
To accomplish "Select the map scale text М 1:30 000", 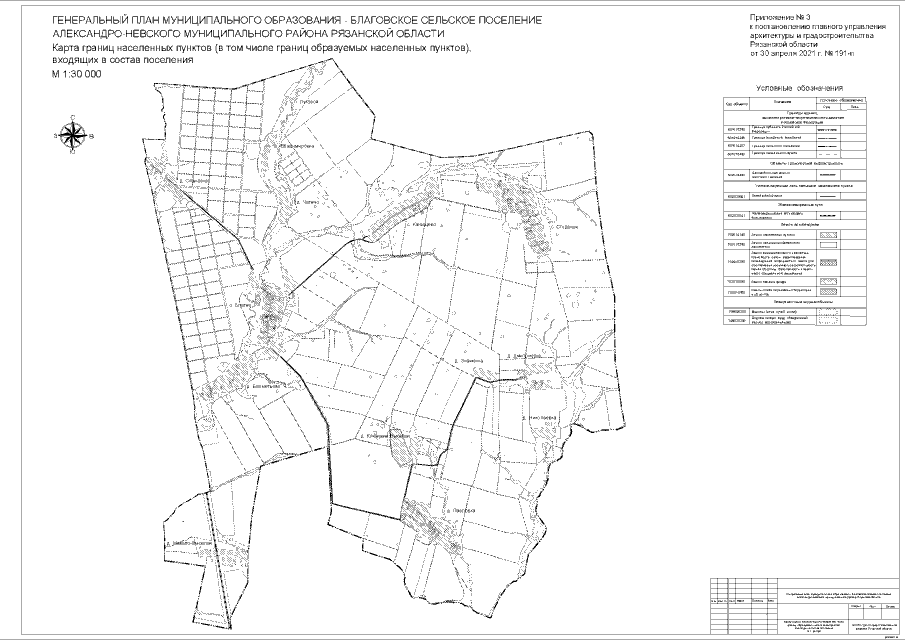I will [x=77, y=76].
